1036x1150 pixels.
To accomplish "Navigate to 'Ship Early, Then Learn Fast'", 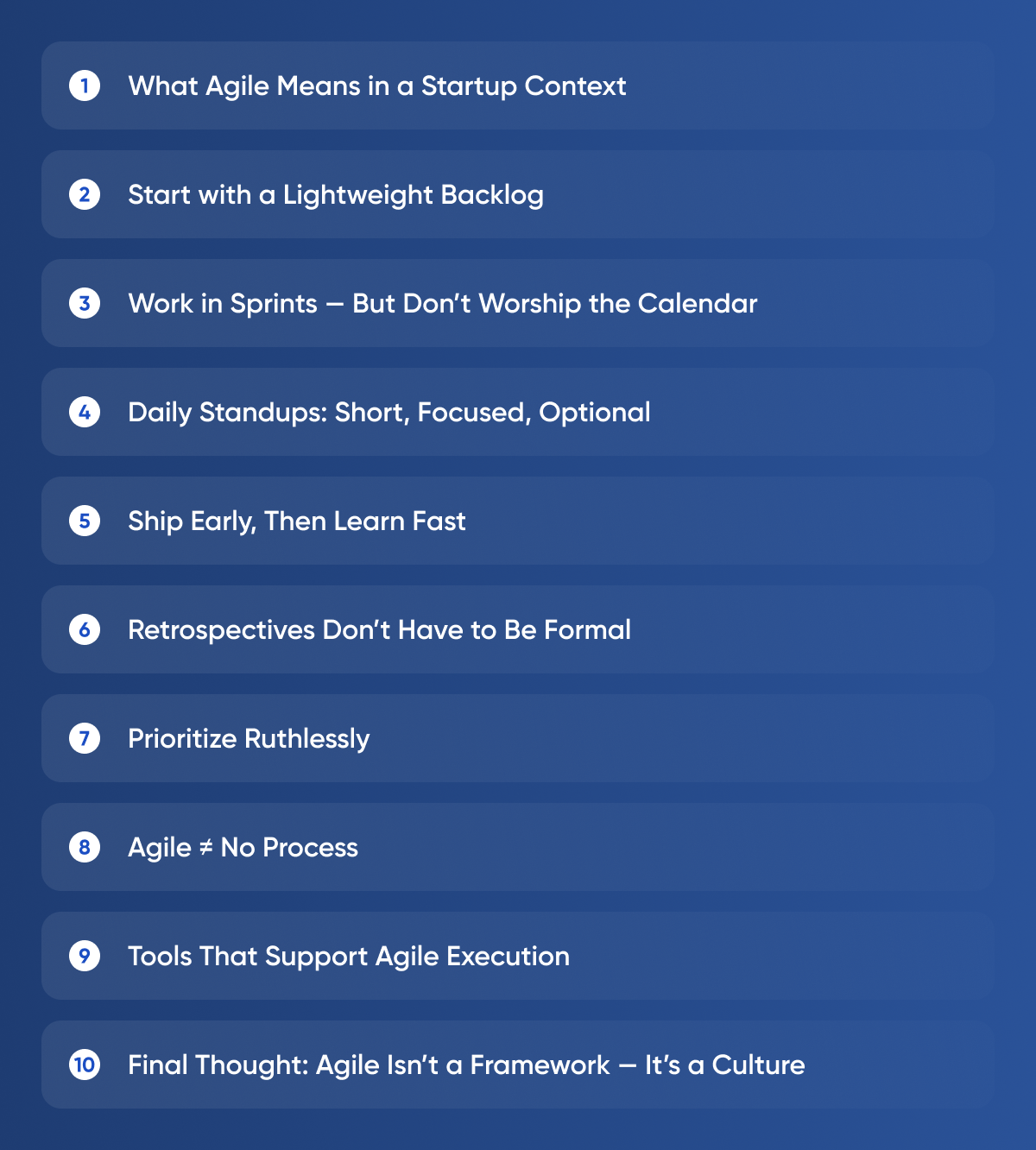I will 296,521.
